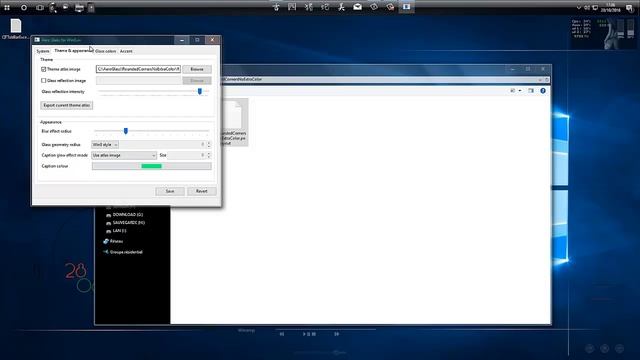This screenshot has width=640, height=360.
Task: Open the Caption glow effect mode dropdown
Action: coord(124,155)
